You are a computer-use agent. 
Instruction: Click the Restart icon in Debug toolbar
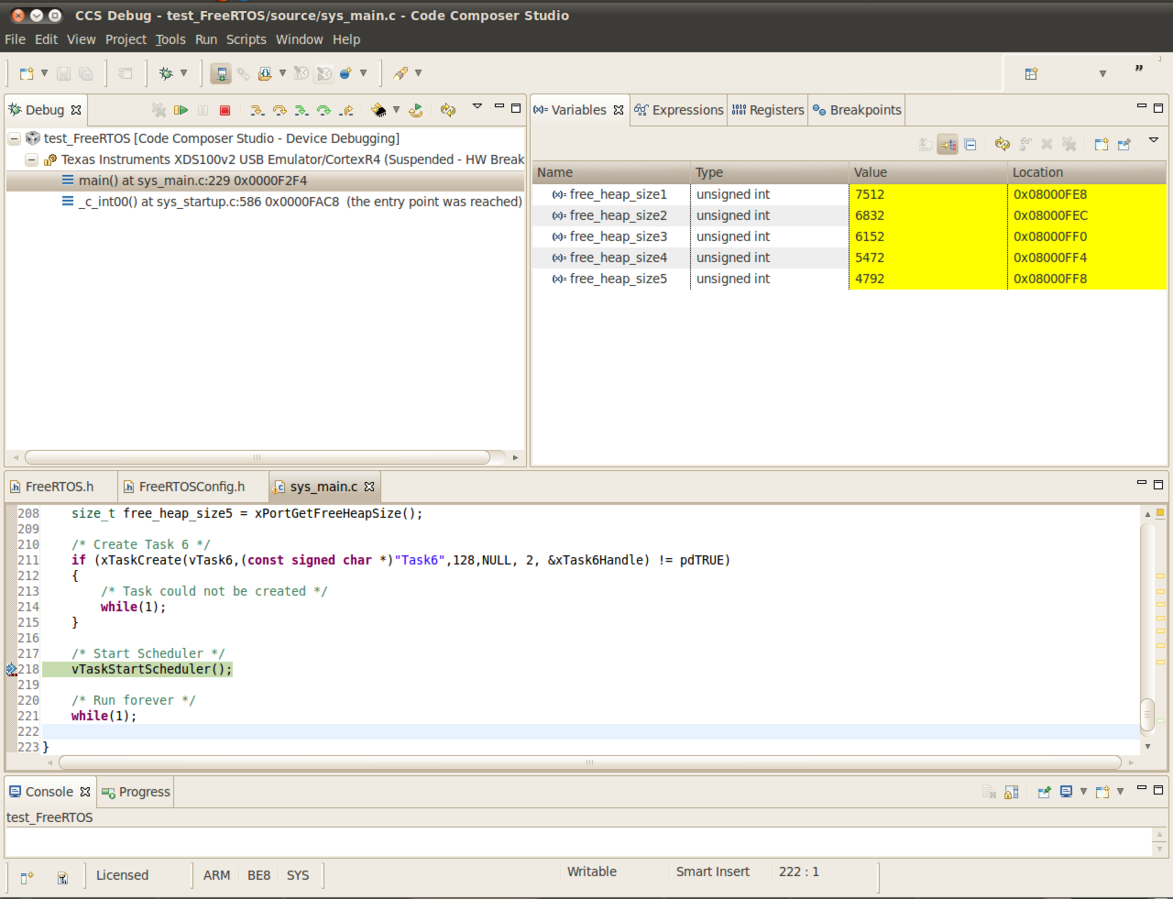tap(415, 110)
